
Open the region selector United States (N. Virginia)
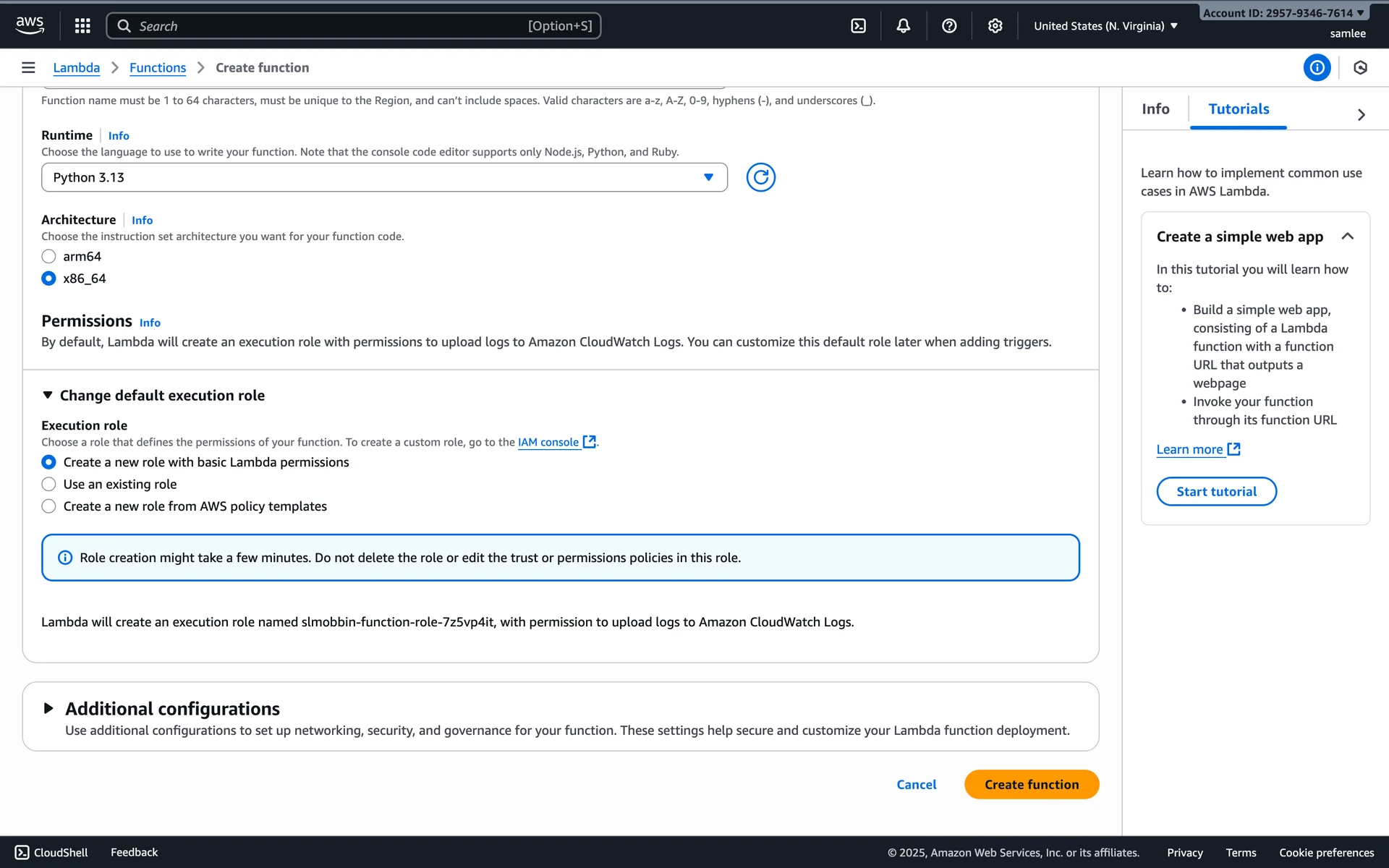pyautogui.click(x=1105, y=26)
